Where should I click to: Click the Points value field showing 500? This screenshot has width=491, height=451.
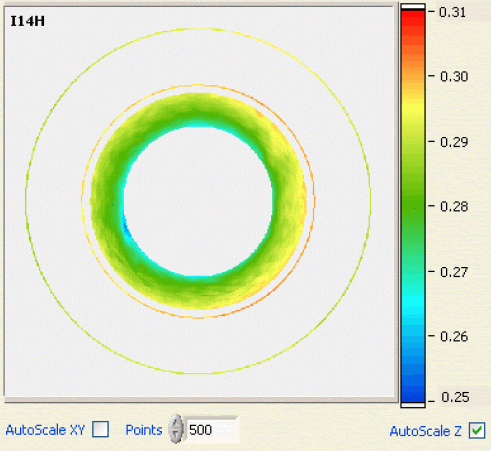(212, 430)
